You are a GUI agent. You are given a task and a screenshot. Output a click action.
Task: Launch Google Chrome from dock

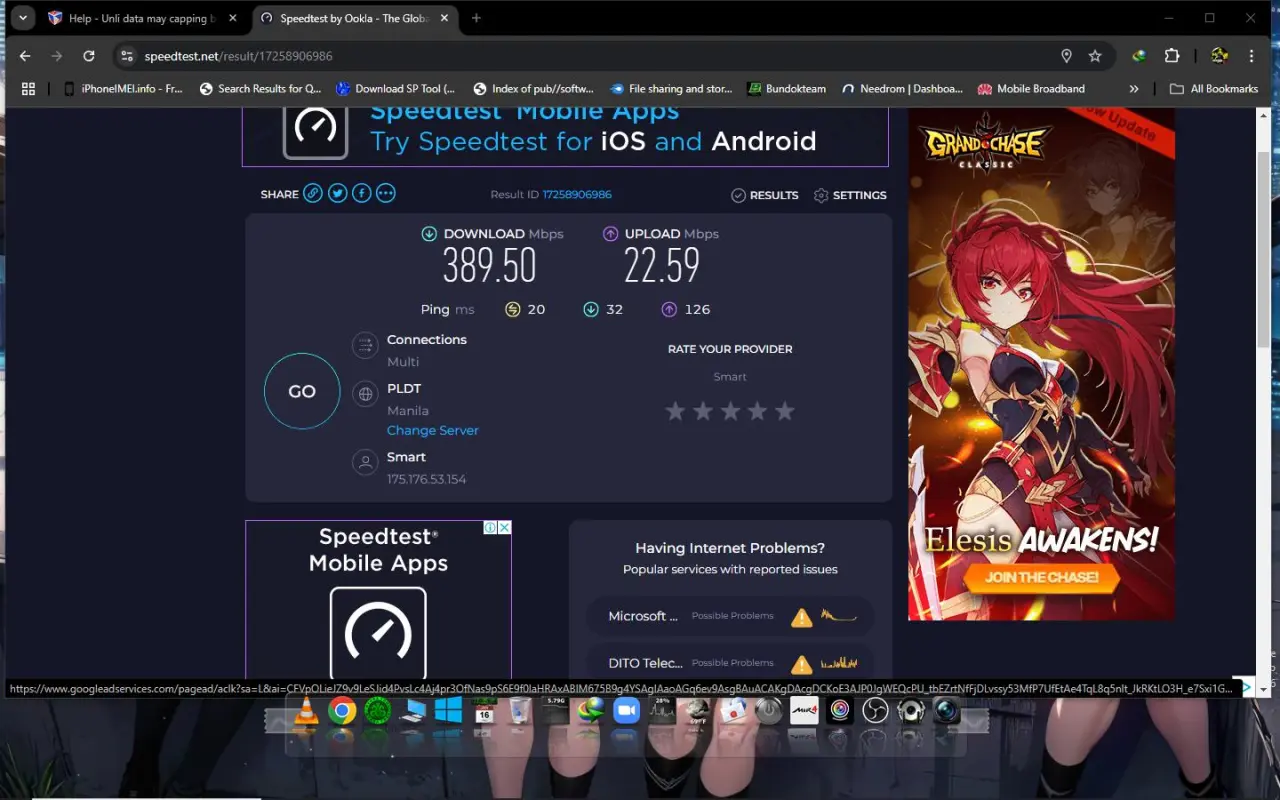342,711
